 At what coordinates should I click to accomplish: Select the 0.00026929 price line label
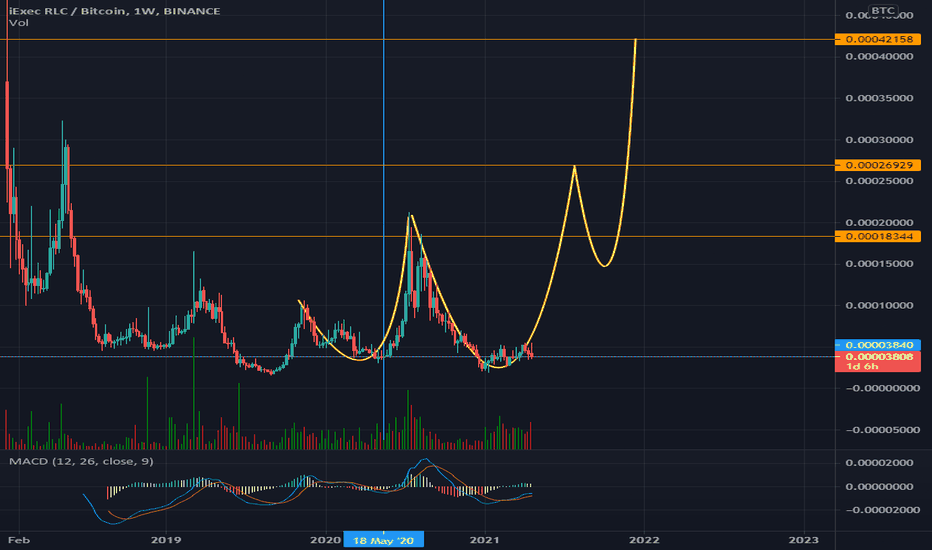(878, 165)
